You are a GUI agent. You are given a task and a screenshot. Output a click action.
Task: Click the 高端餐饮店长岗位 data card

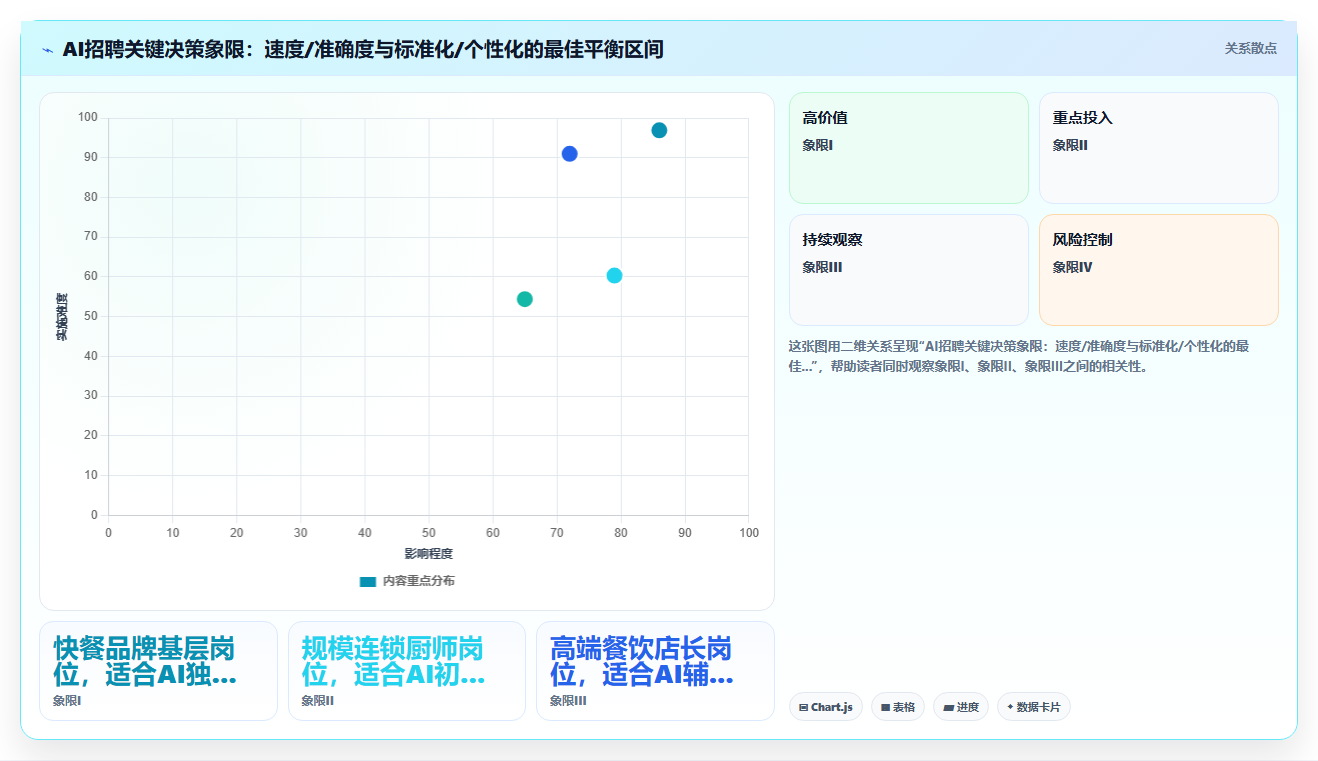pyautogui.click(x=655, y=671)
